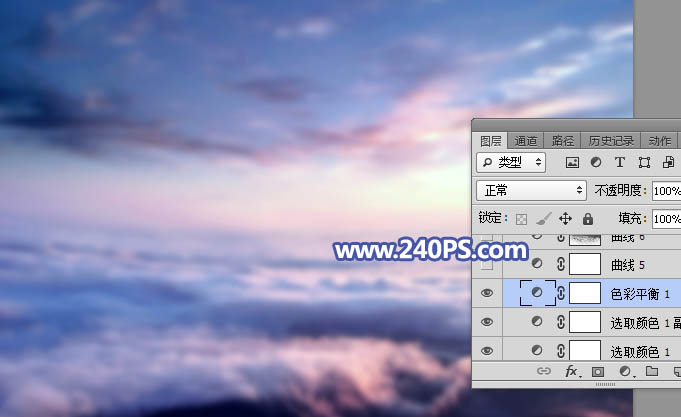Screen dimensions: 681x417
Task: Hide the 色彩平衡 1 layer
Action: 487,293
